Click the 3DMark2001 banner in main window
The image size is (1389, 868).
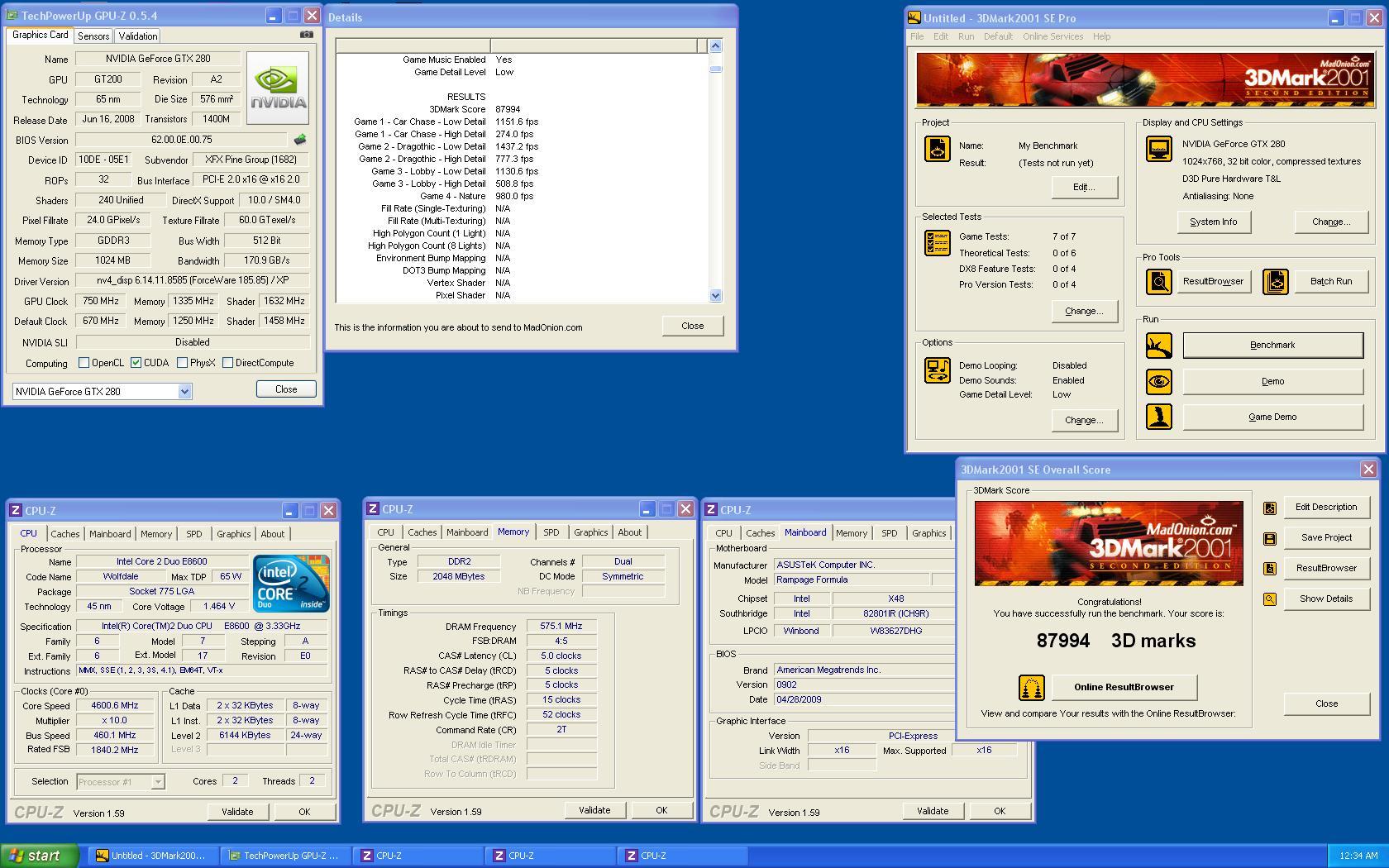[x=1145, y=79]
